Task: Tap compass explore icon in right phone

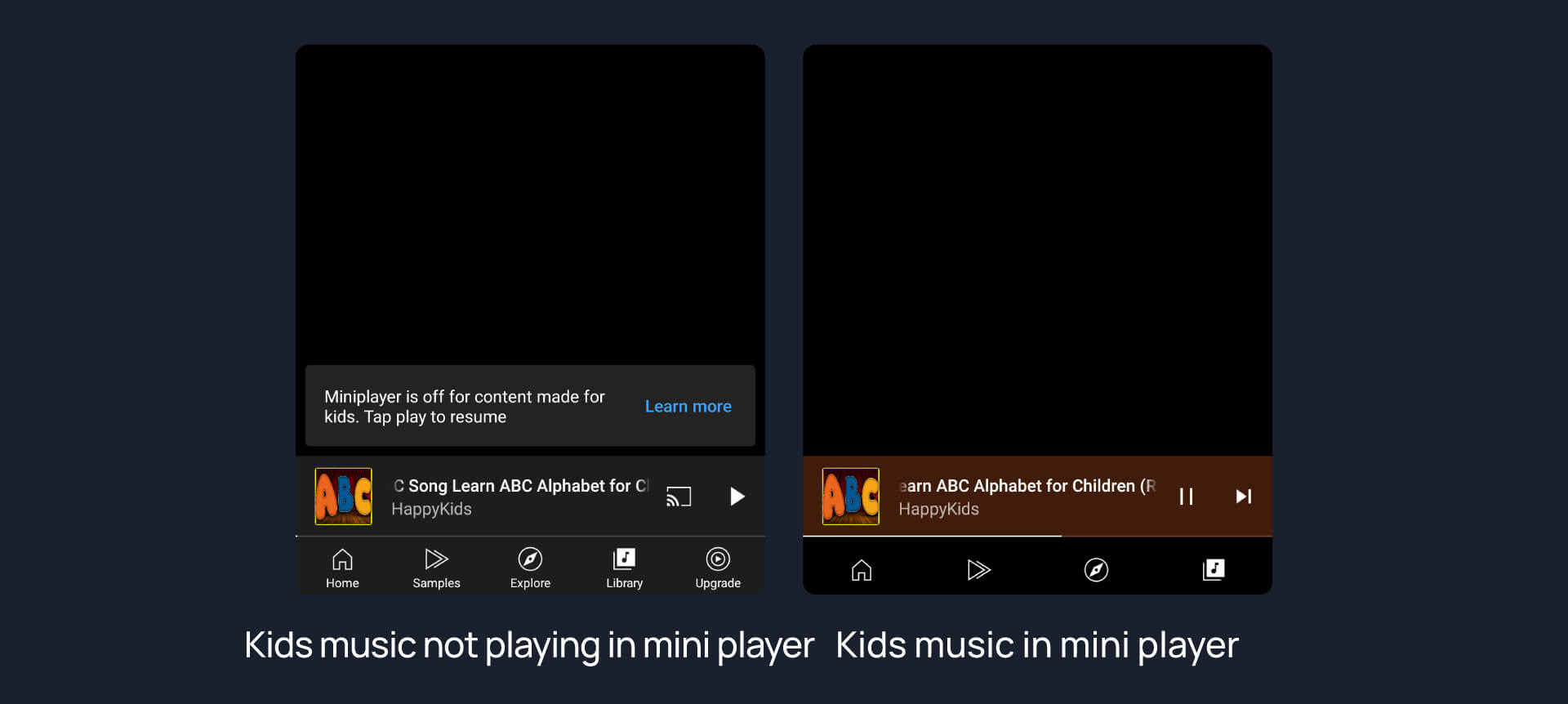Action: point(1096,569)
